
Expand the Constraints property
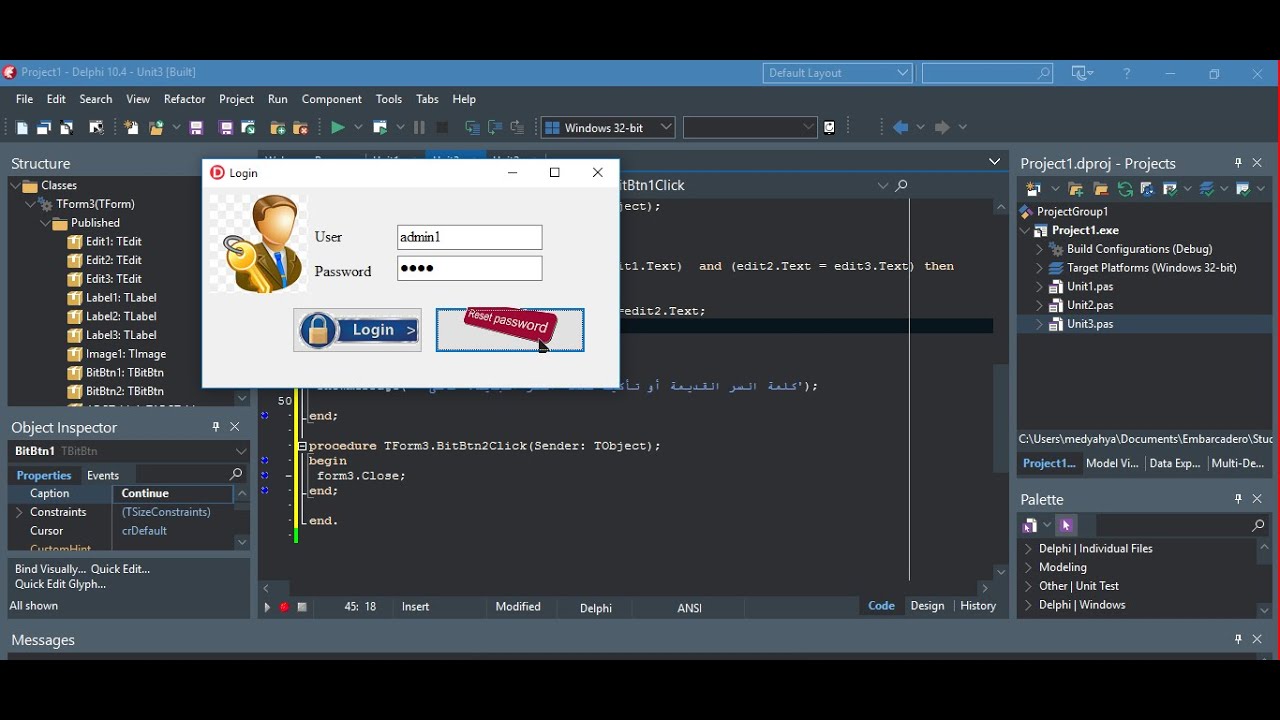19,514
